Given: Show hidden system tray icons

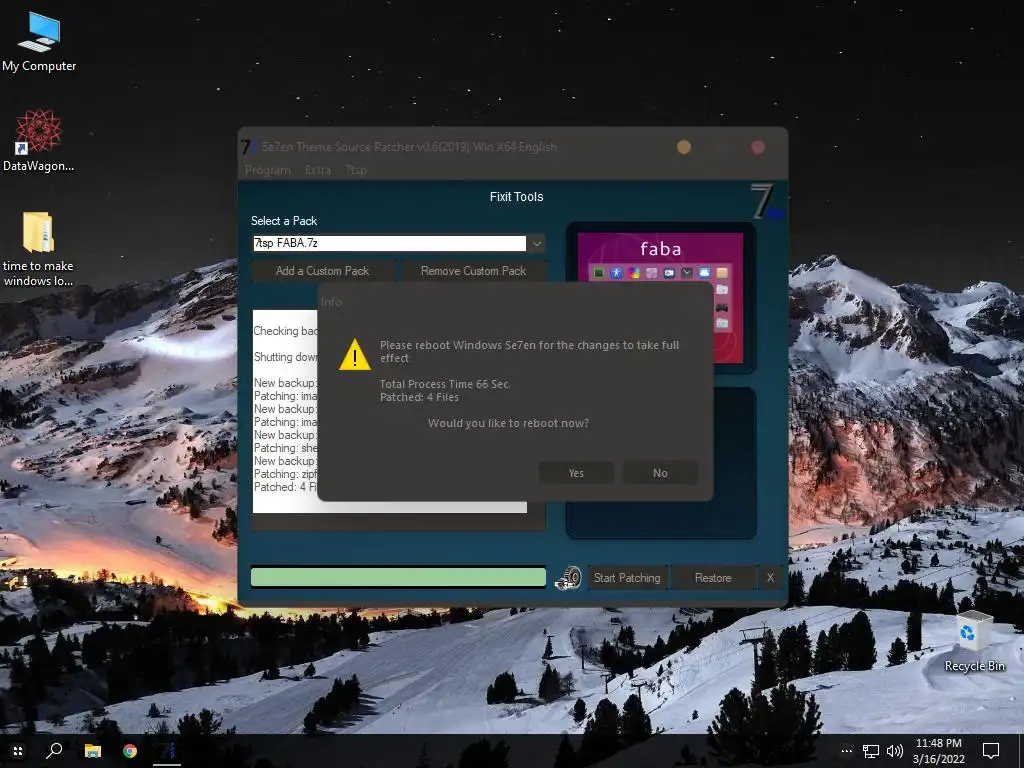Looking at the screenshot, I should point(846,751).
